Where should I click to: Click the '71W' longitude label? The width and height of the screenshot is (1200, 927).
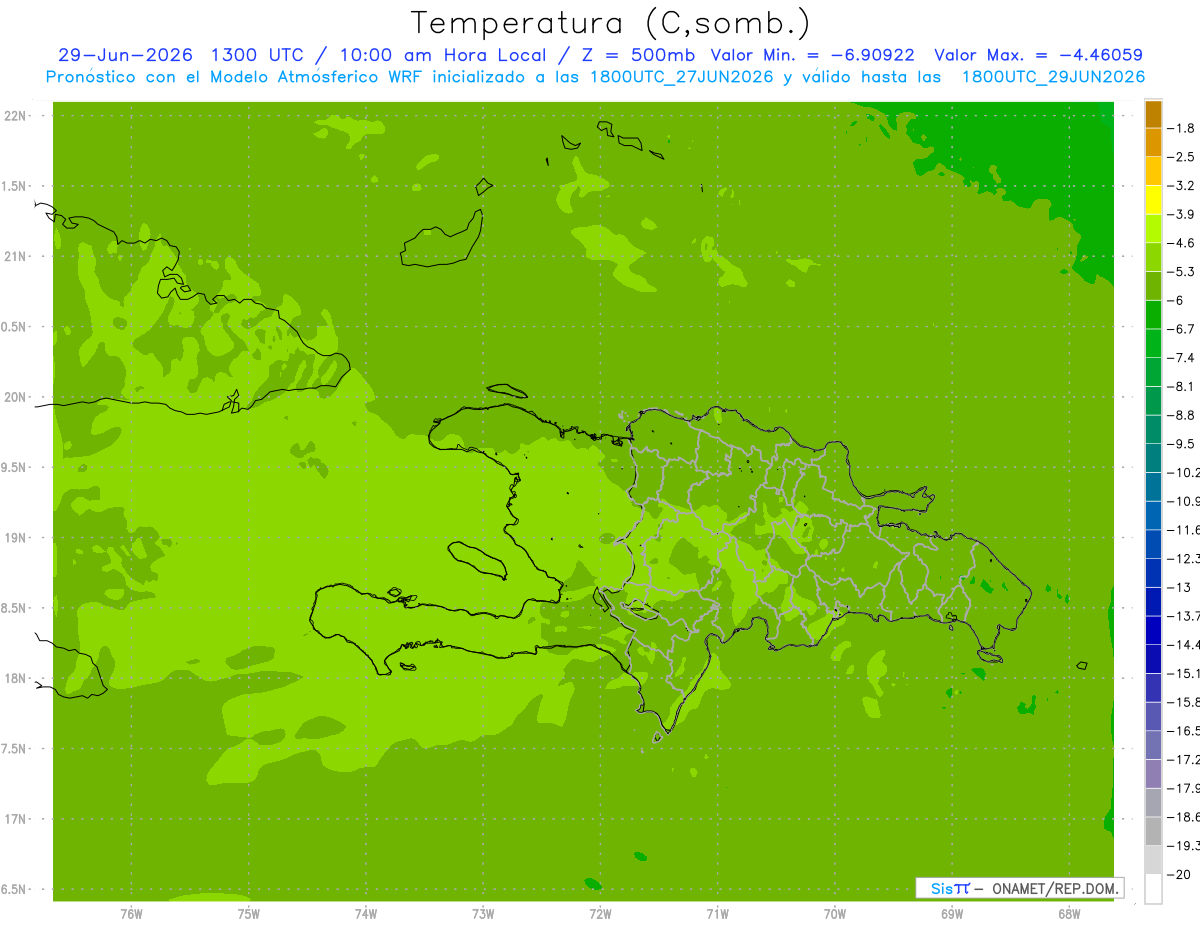[x=717, y=914]
